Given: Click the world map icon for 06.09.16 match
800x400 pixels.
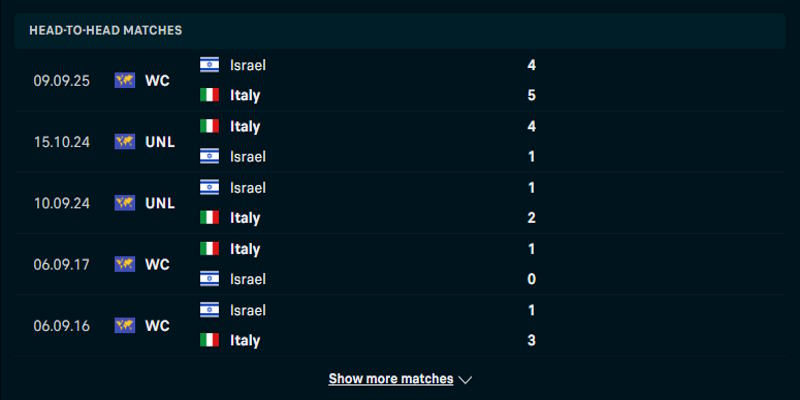Looking at the screenshot, I should click(125, 325).
